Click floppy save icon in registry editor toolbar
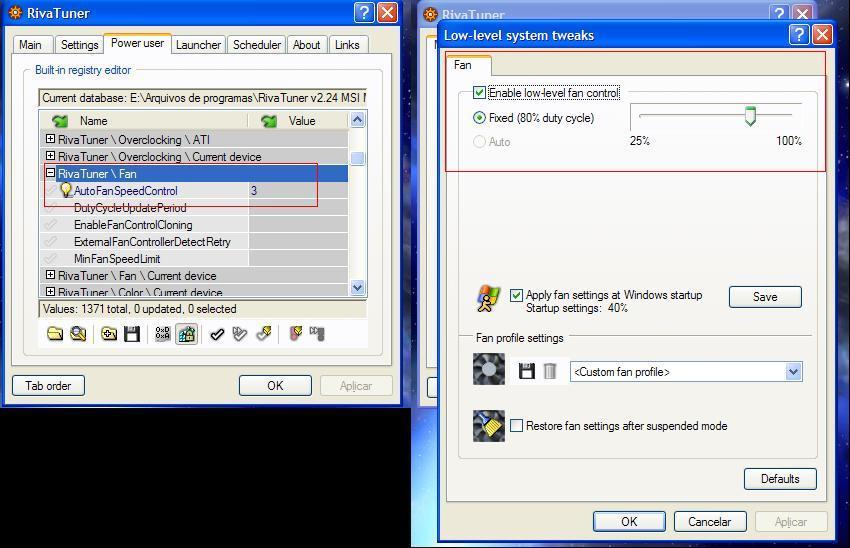 coord(132,333)
